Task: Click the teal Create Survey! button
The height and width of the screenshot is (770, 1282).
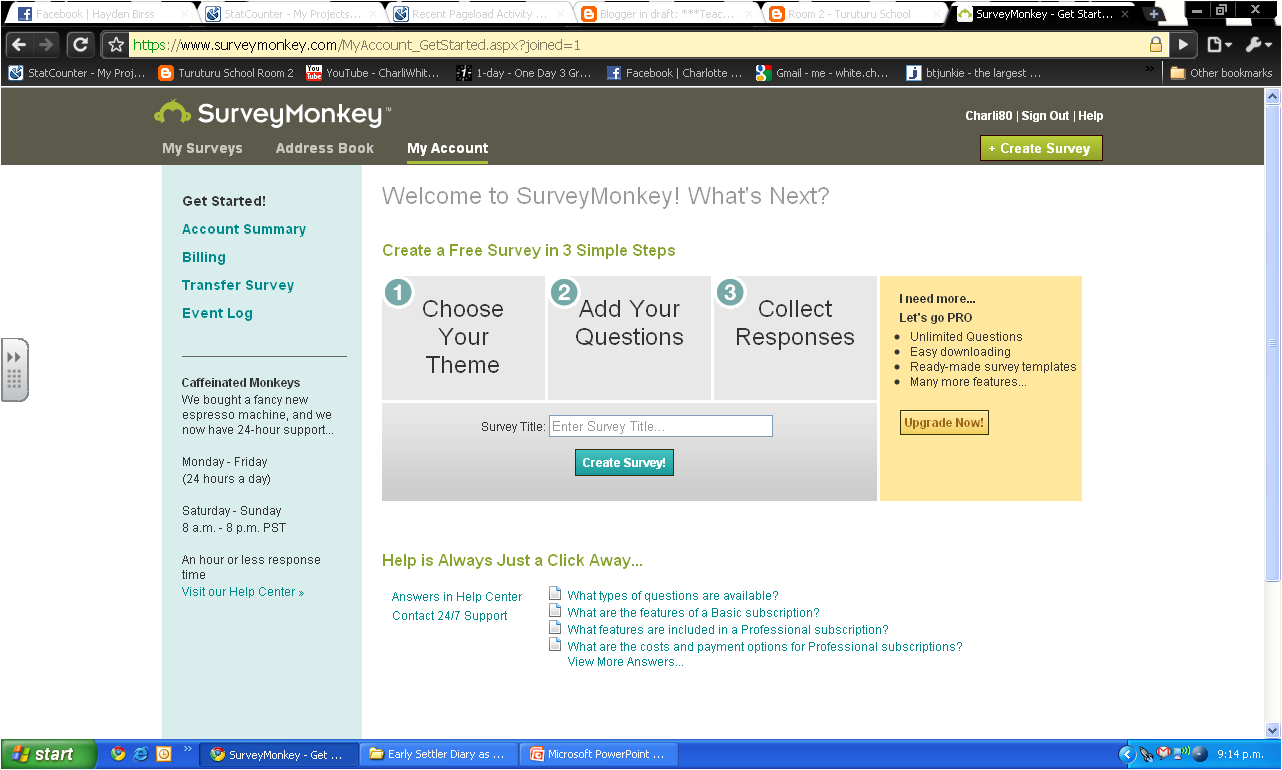Action: tap(624, 462)
